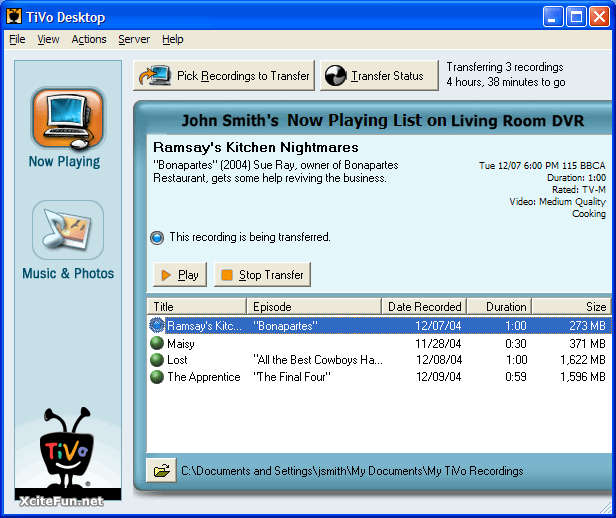Open the Actions menu
616x518 pixels.
click(89, 39)
